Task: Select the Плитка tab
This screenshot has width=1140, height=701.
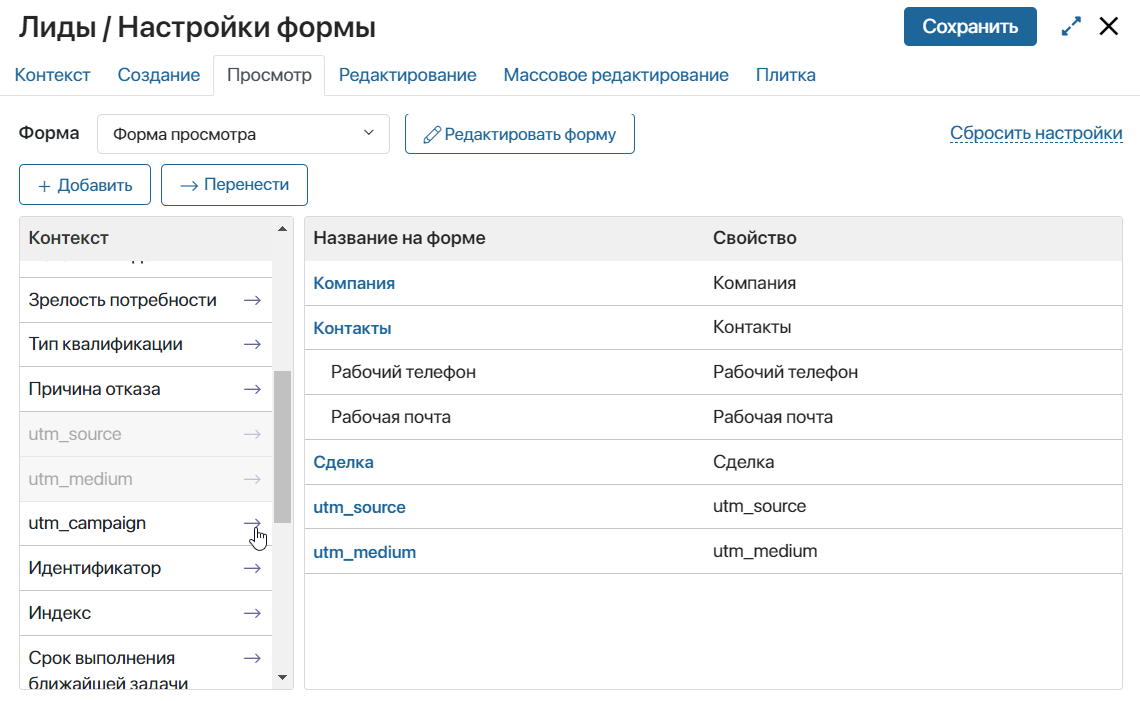Action: pyautogui.click(x=785, y=75)
